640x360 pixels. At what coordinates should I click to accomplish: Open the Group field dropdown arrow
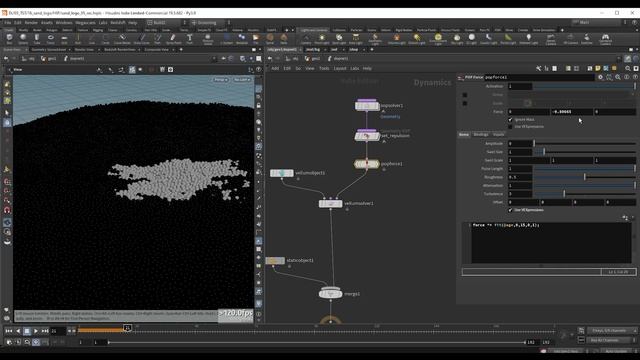coord(633,95)
